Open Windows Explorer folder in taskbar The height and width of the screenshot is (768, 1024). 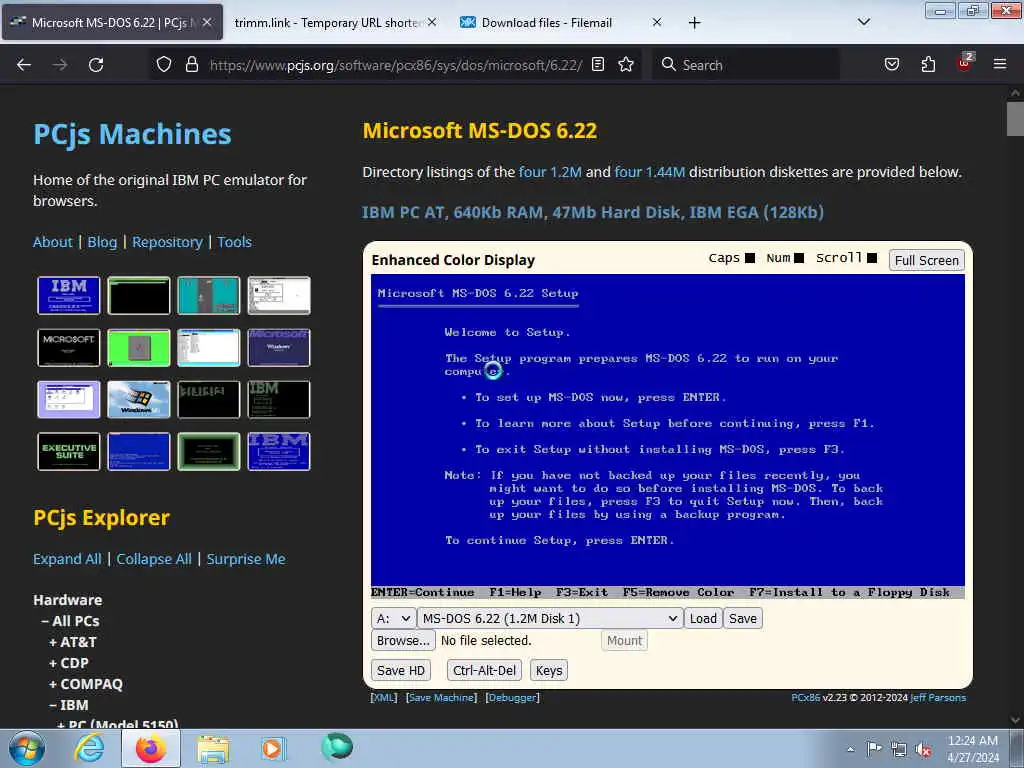(213, 748)
